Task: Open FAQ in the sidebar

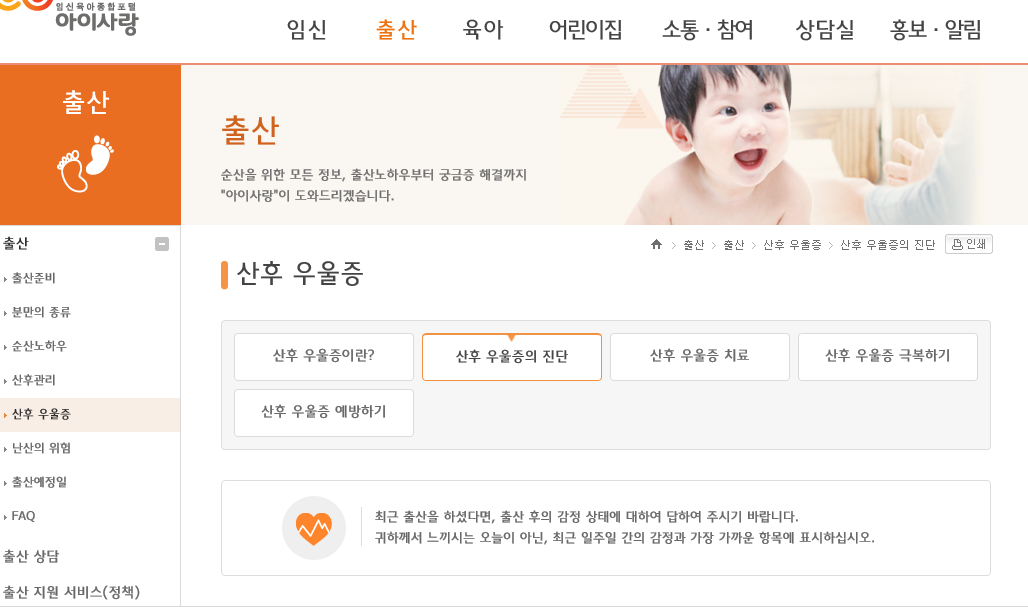Action: tap(23, 517)
